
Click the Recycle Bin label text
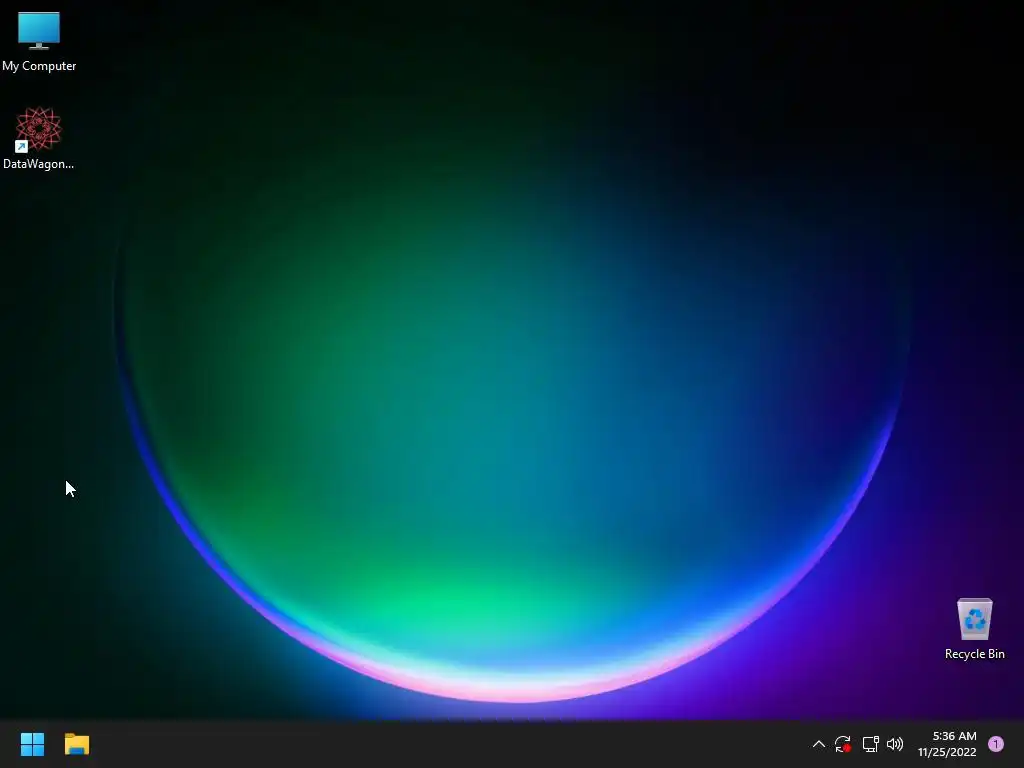(974, 654)
